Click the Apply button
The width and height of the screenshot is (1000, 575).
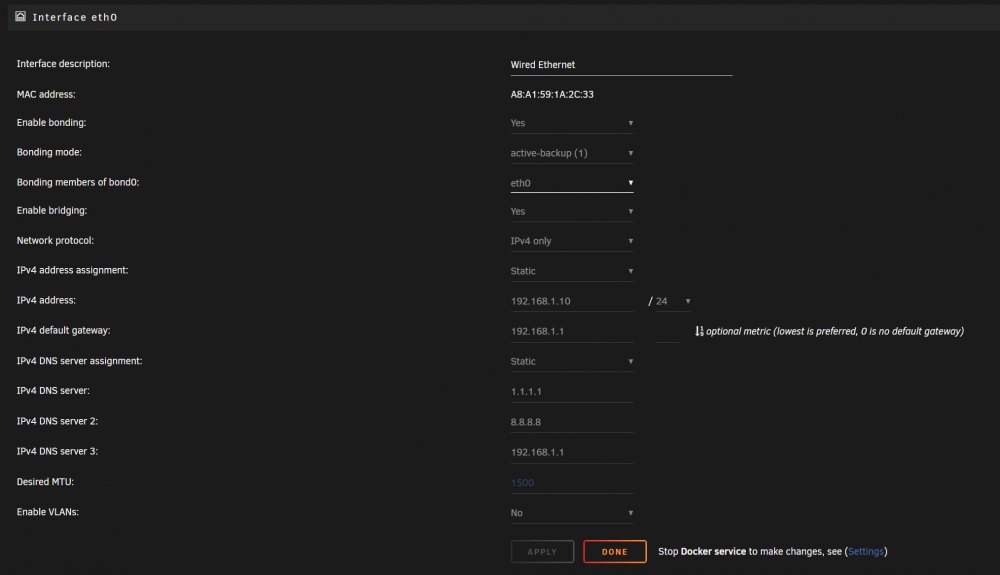point(542,552)
